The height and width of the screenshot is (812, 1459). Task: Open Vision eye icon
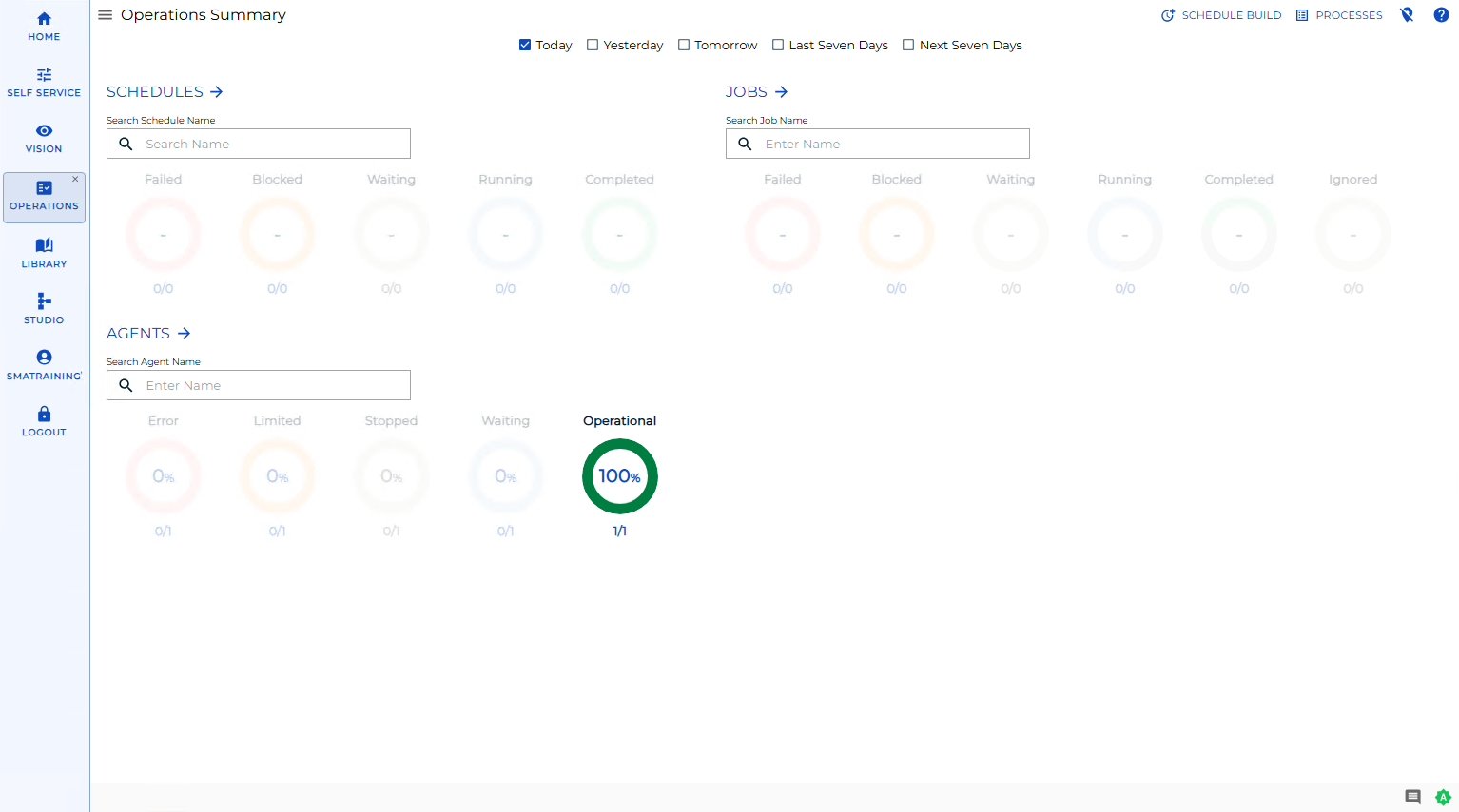coord(44,130)
